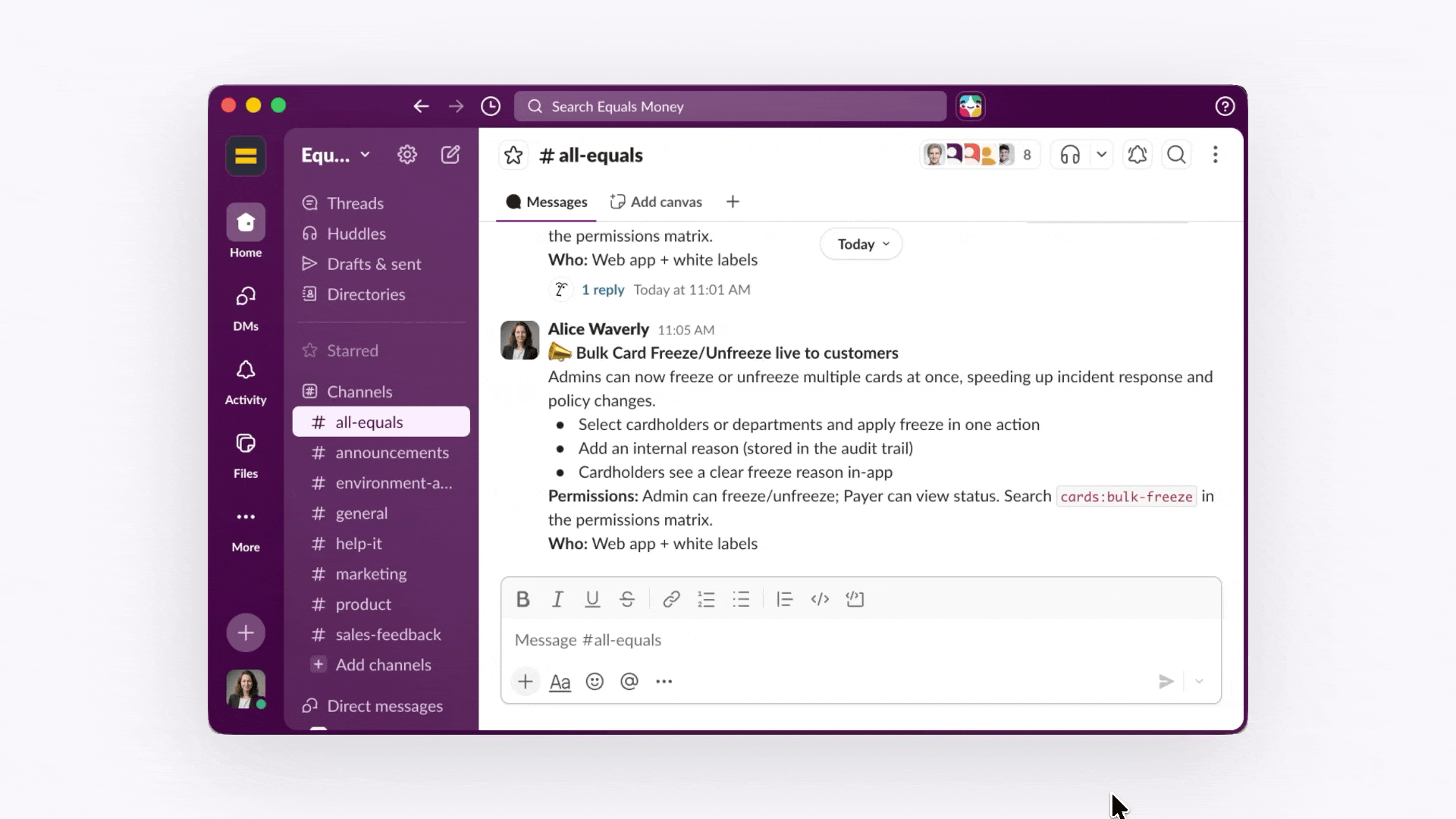1456x819 pixels.
Task: Open Alice Waverly's message avatar
Action: point(519,340)
